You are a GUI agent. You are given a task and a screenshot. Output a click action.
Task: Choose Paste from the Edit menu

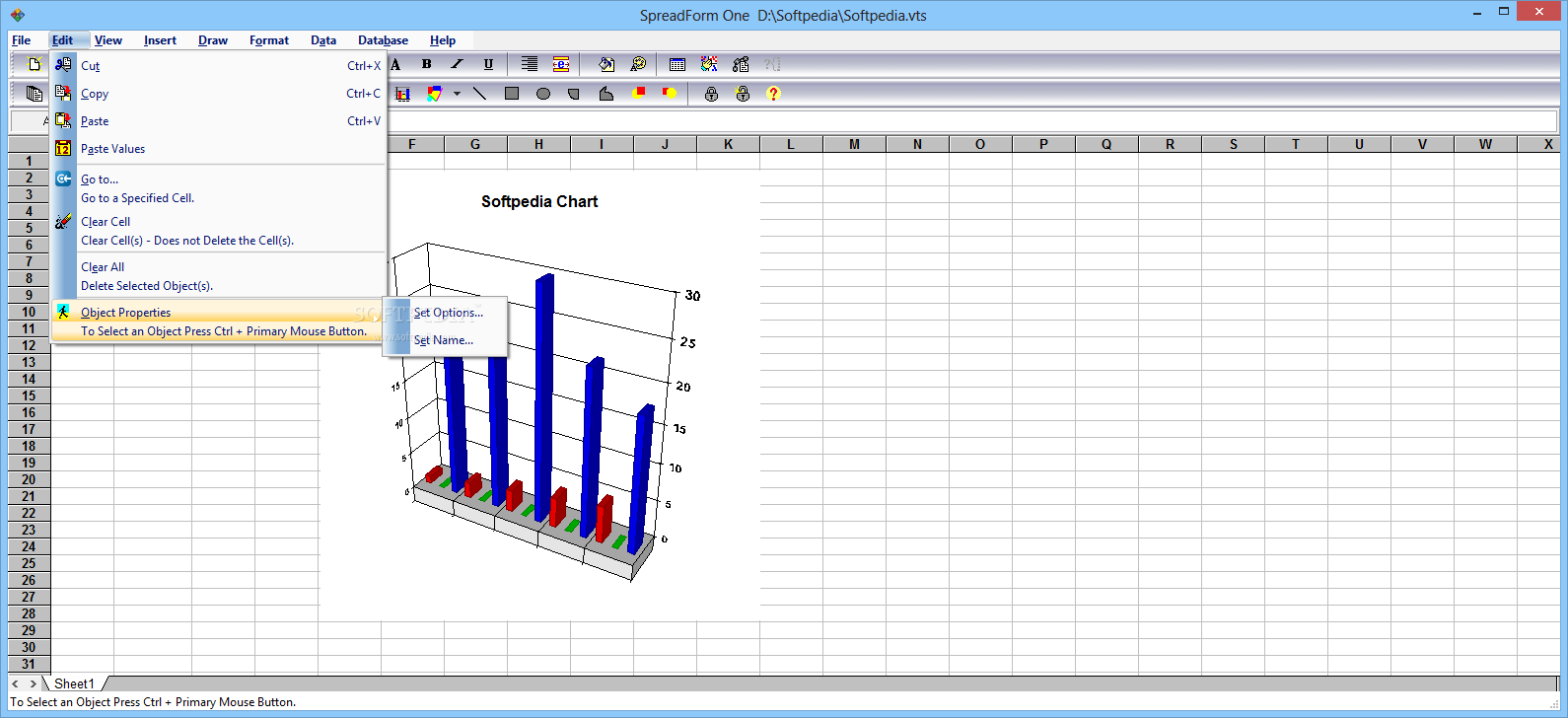coord(218,121)
